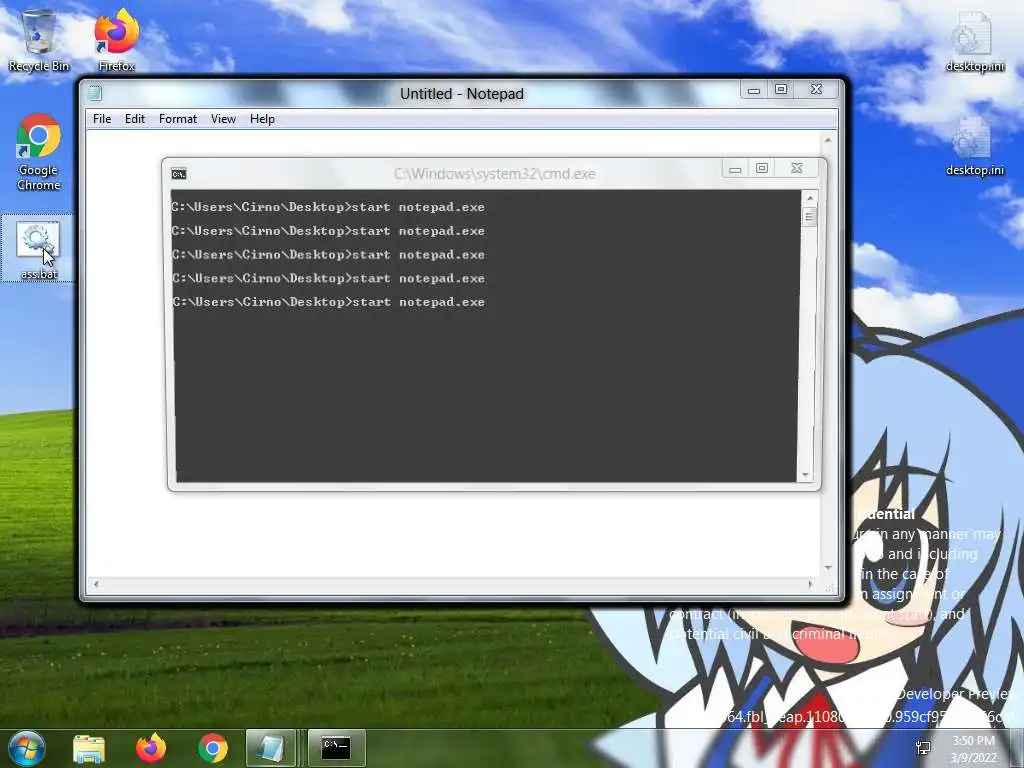
Task: Click the Notepad title bar icon
Action: coord(95,93)
